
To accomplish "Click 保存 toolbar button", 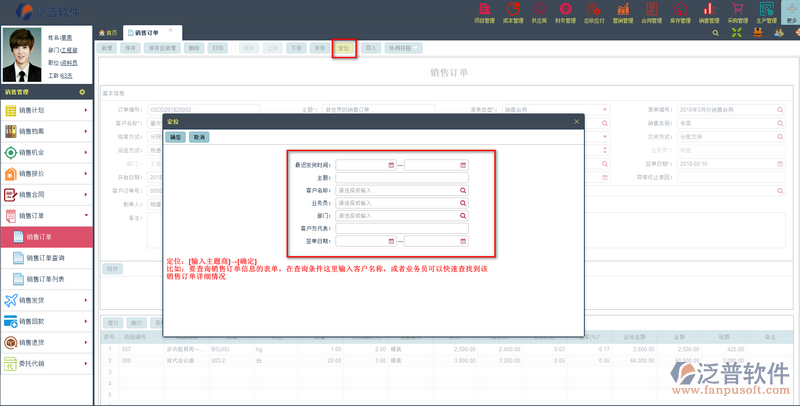I will pos(131,48).
